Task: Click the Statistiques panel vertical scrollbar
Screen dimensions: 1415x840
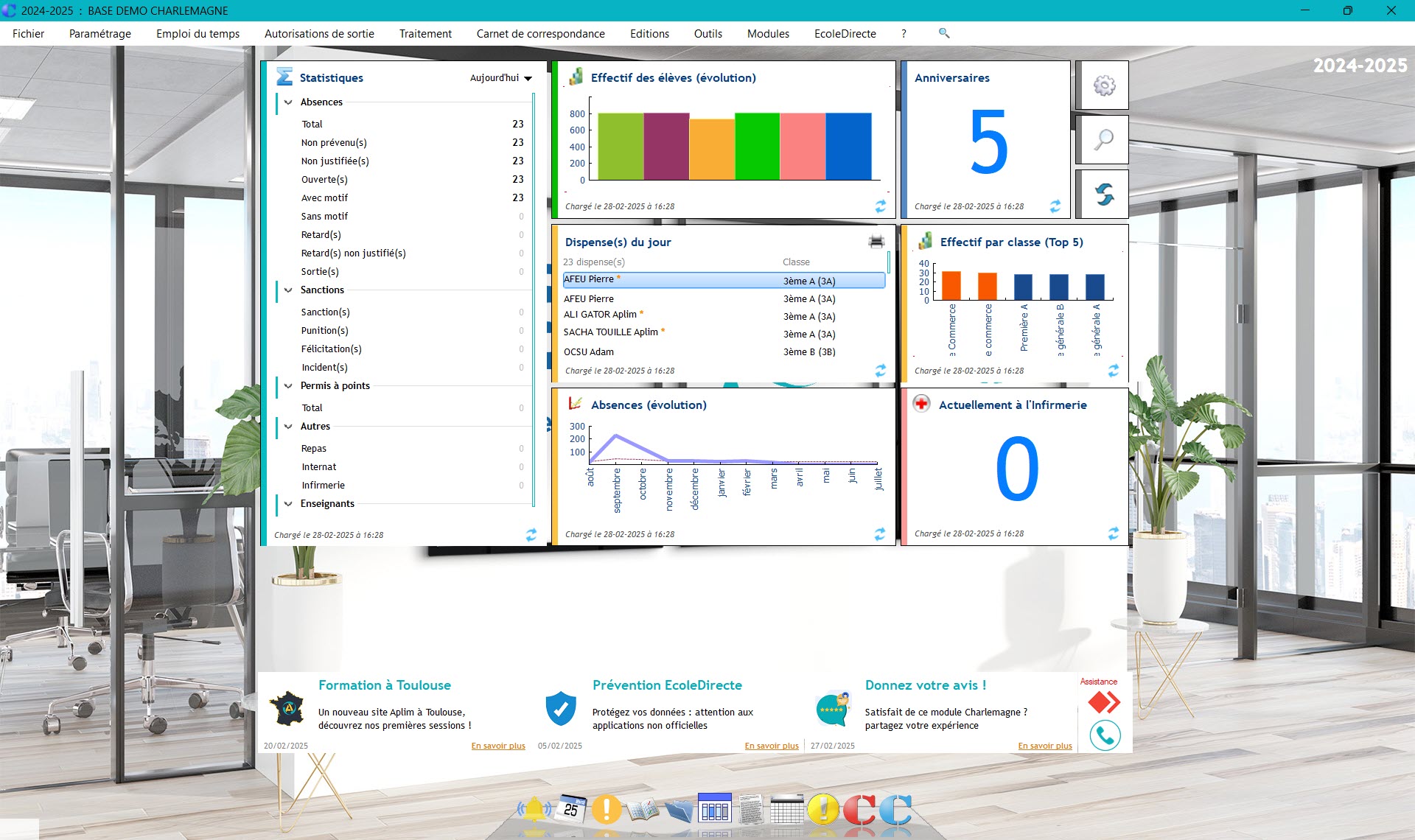Action: 533,298
